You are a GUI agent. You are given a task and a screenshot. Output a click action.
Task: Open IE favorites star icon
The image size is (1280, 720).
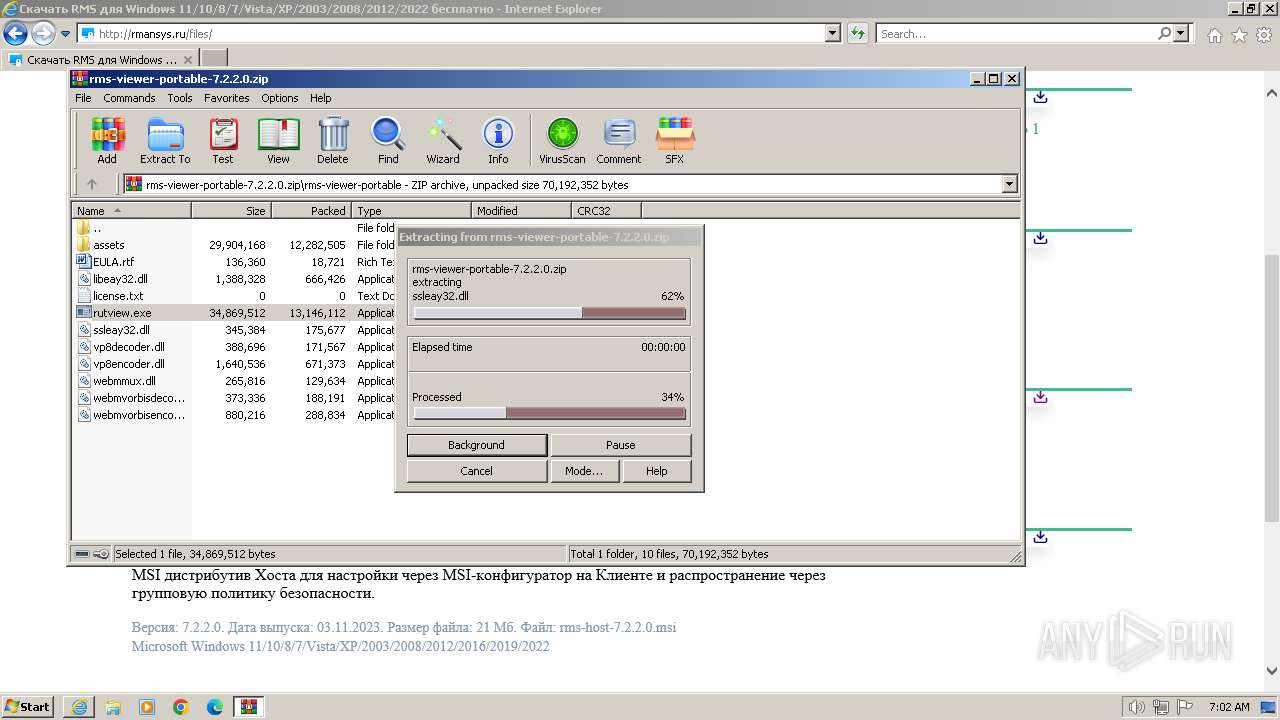[x=1239, y=35]
